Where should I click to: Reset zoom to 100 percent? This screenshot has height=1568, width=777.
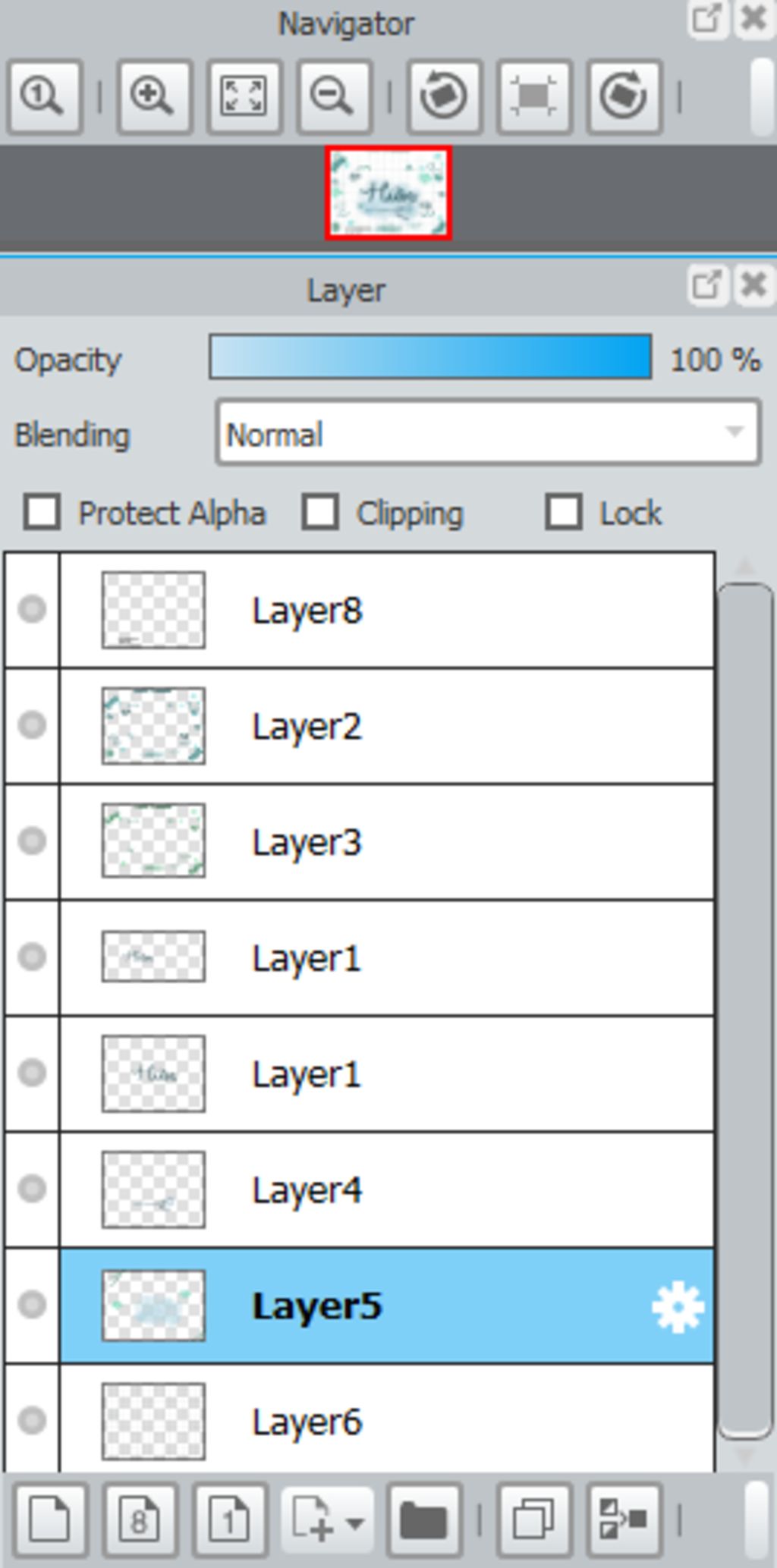(44, 96)
